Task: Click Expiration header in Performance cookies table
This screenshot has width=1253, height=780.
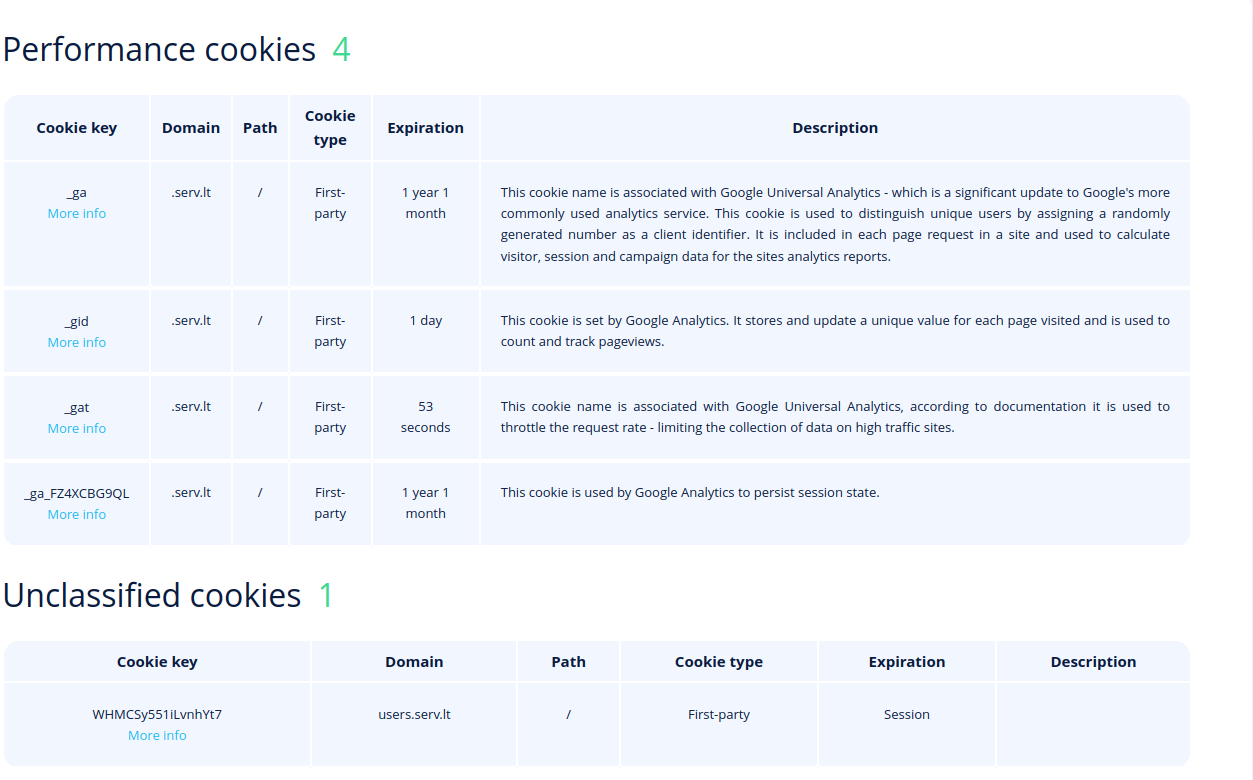Action: click(426, 128)
